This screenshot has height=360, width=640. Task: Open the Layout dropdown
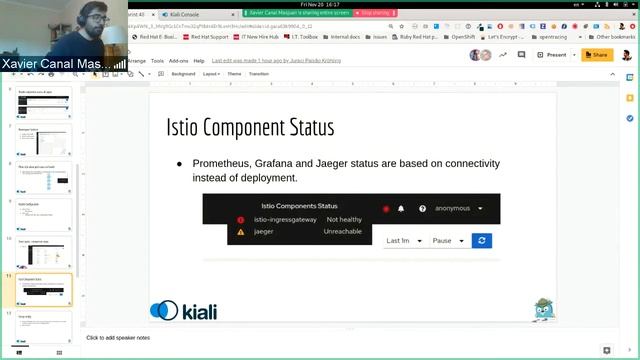(211, 74)
